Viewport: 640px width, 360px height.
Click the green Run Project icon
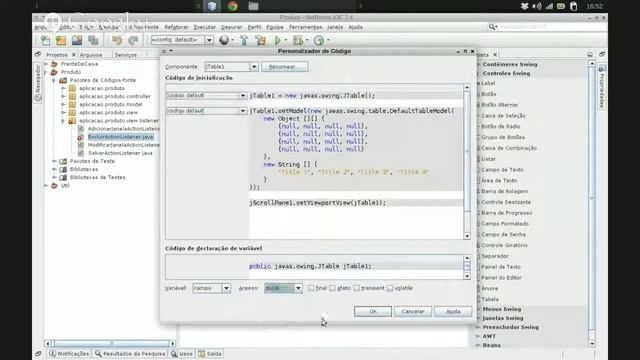[x=278, y=40]
